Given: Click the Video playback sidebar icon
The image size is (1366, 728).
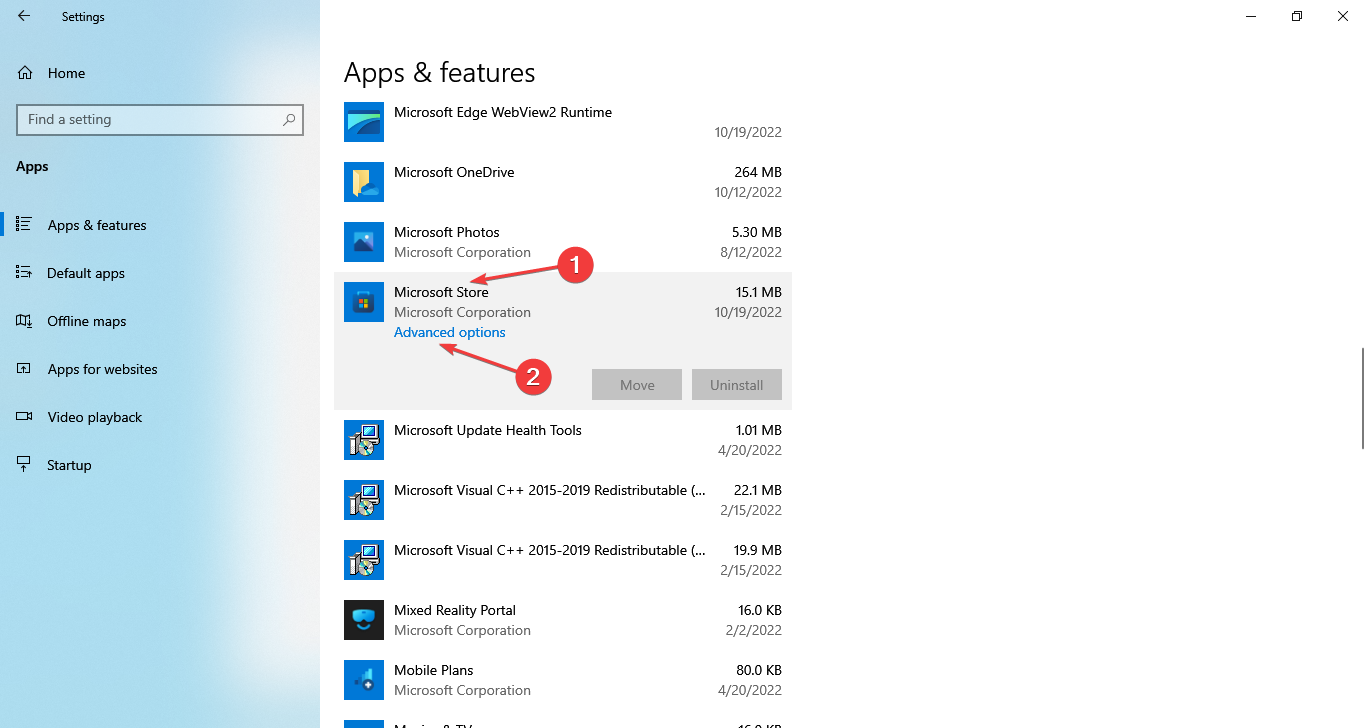Looking at the screenshot, I should click(x=25, y=417).
